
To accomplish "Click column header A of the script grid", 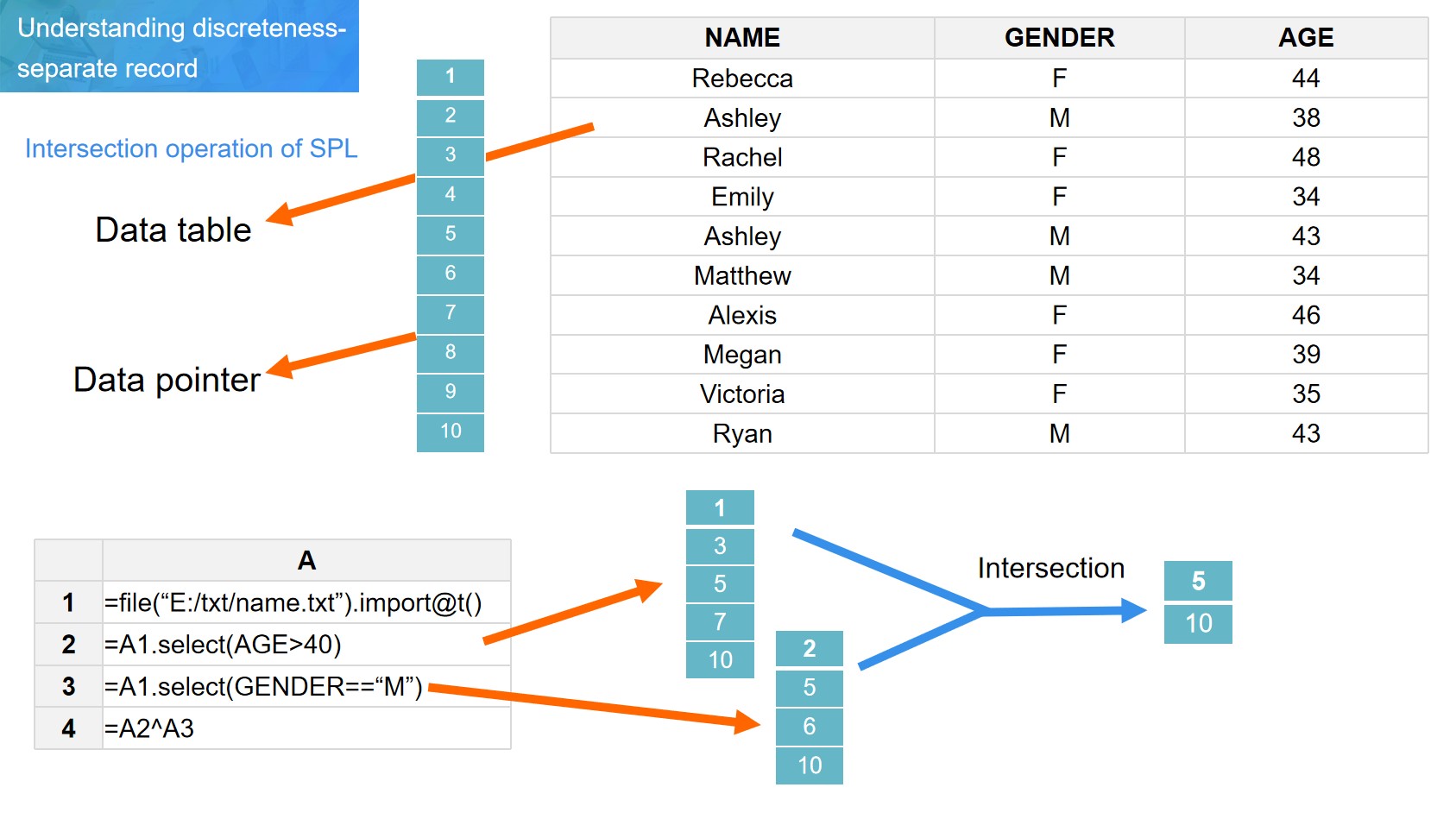I will pos(306,561).
